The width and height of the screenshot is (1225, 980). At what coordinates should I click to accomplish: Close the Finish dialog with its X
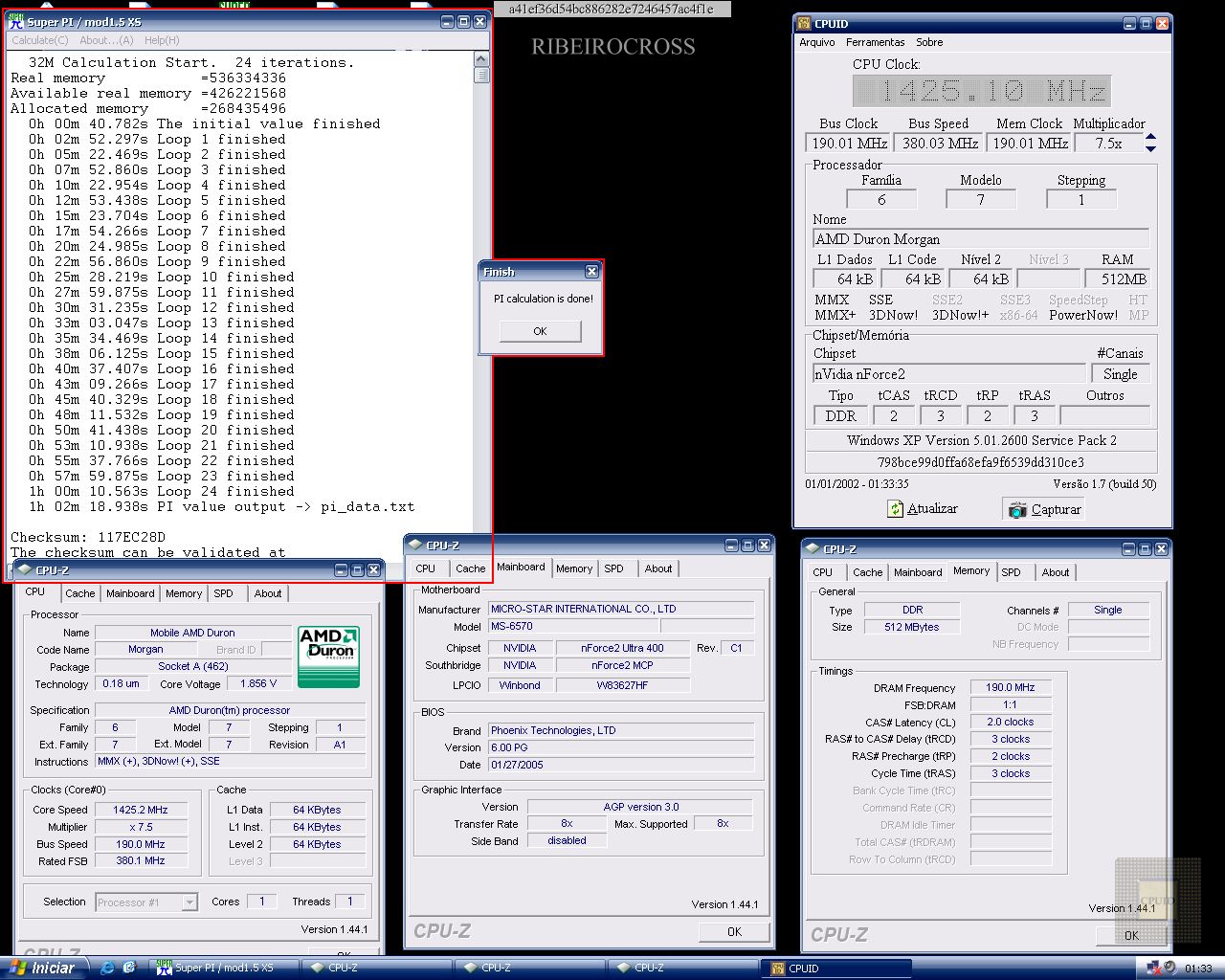591,272
